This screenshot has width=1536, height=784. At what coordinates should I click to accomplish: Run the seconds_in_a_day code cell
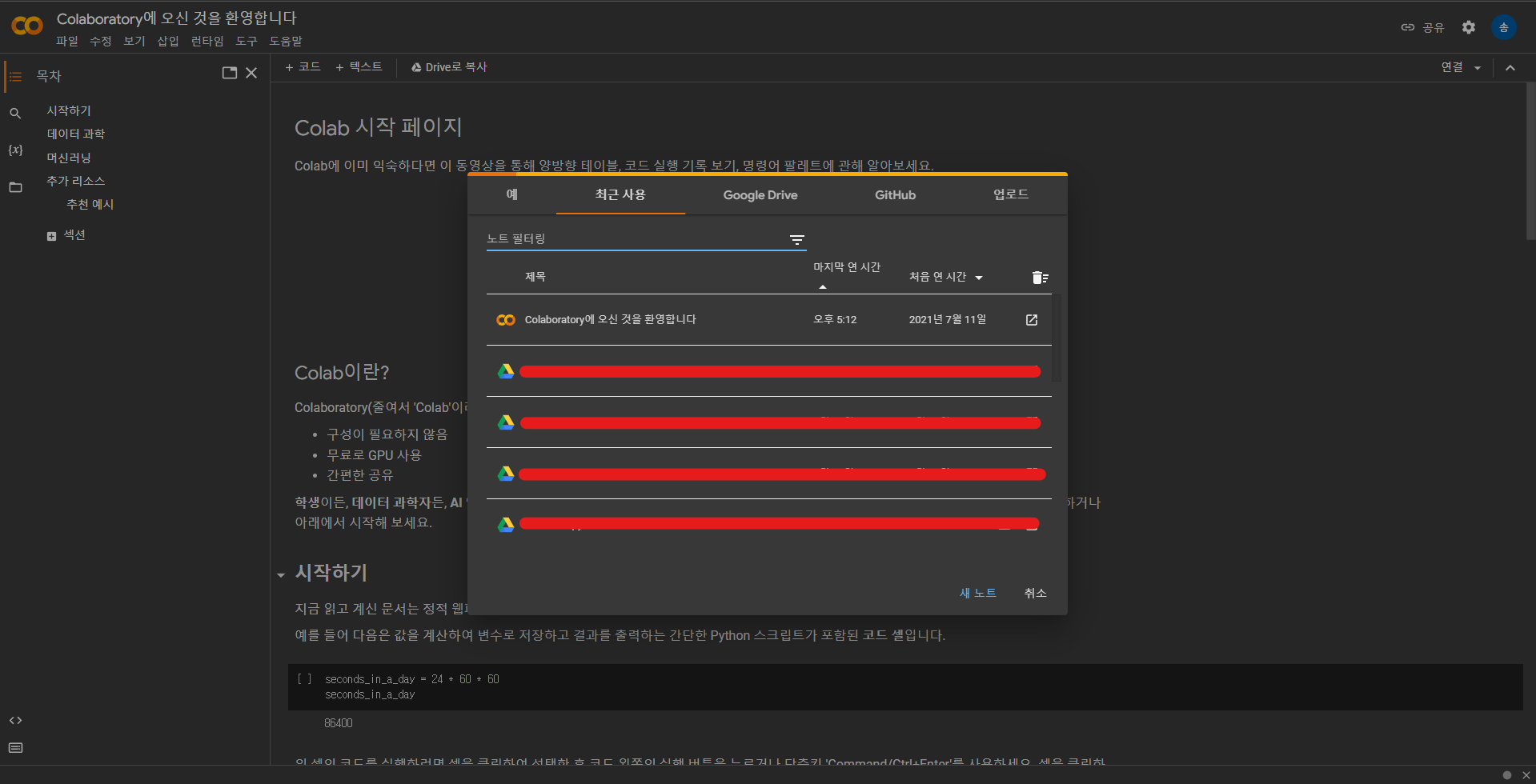click(x=305, y=679)
